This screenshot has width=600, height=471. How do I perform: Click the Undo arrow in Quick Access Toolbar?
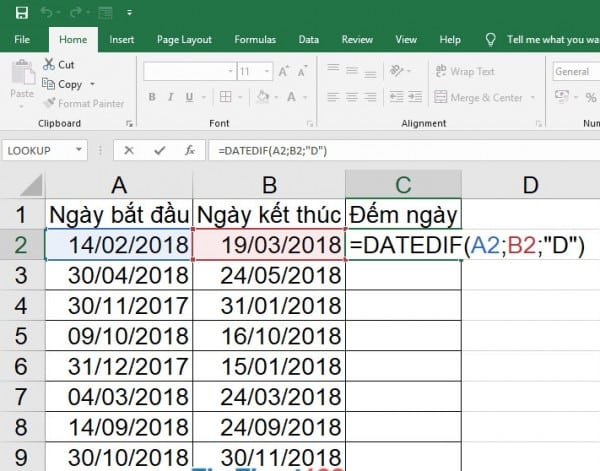[46, 13]
